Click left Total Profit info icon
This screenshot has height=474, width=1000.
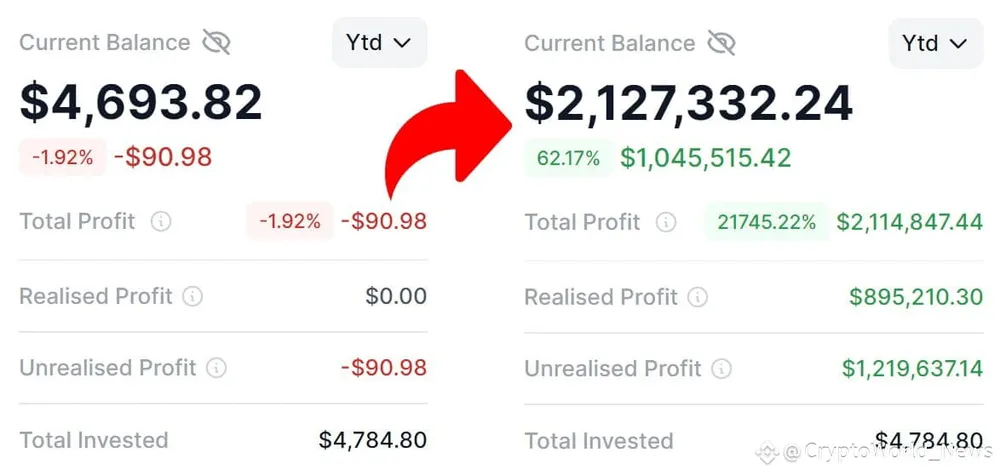[x=160, y=222]
